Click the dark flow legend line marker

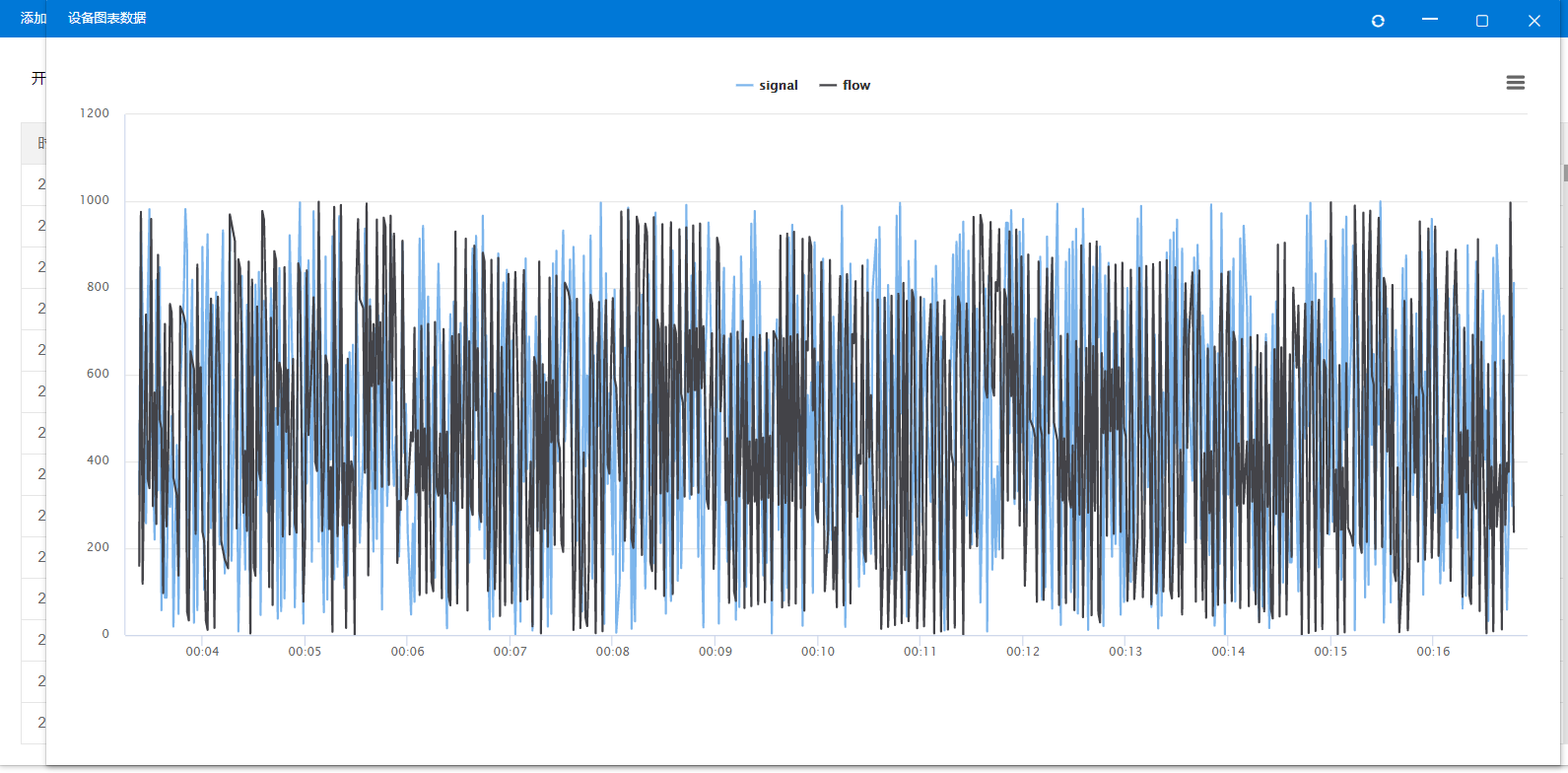tap(828, 86)
